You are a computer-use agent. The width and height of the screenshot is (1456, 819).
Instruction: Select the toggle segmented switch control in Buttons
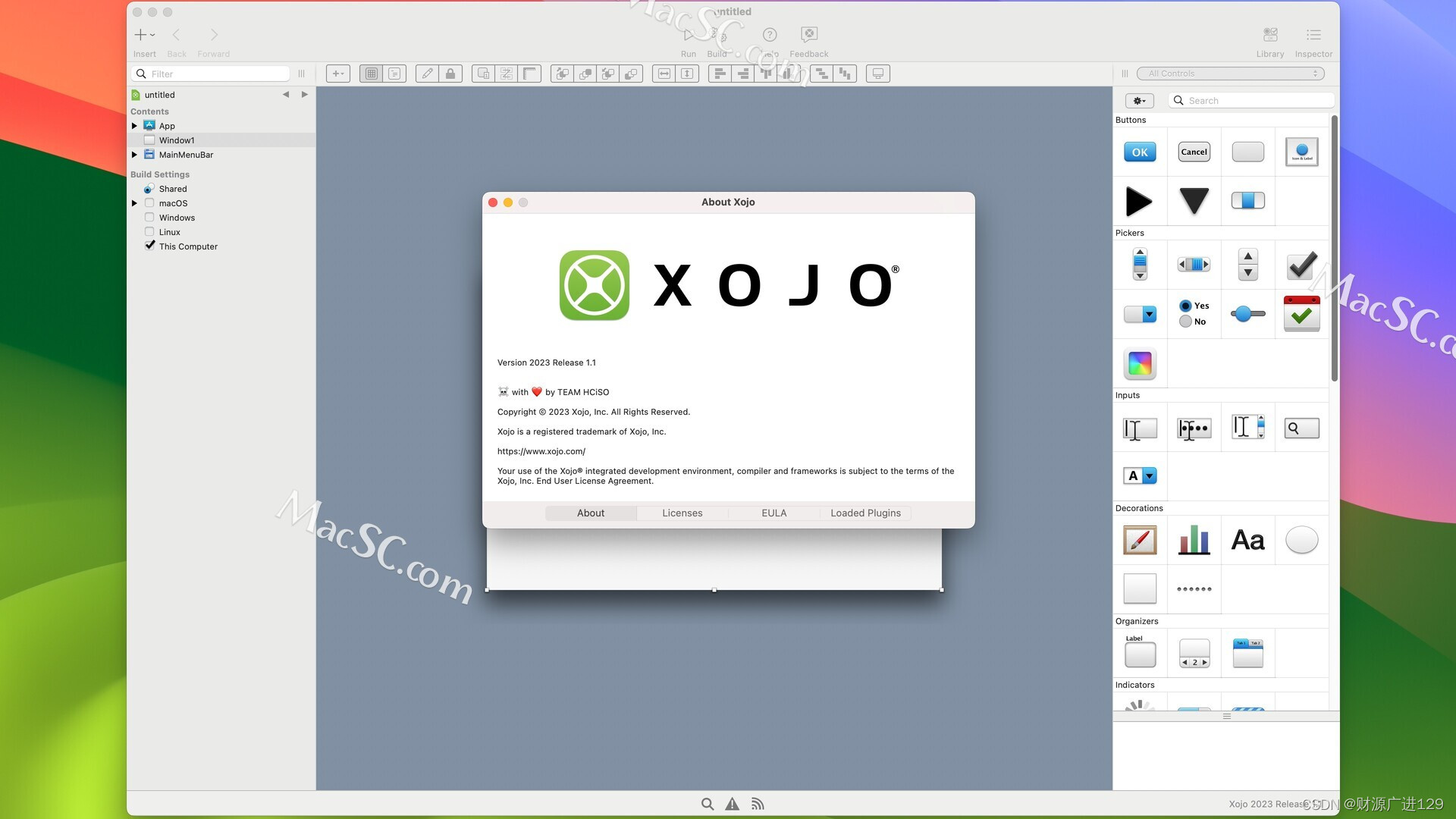pos(1247,200)
